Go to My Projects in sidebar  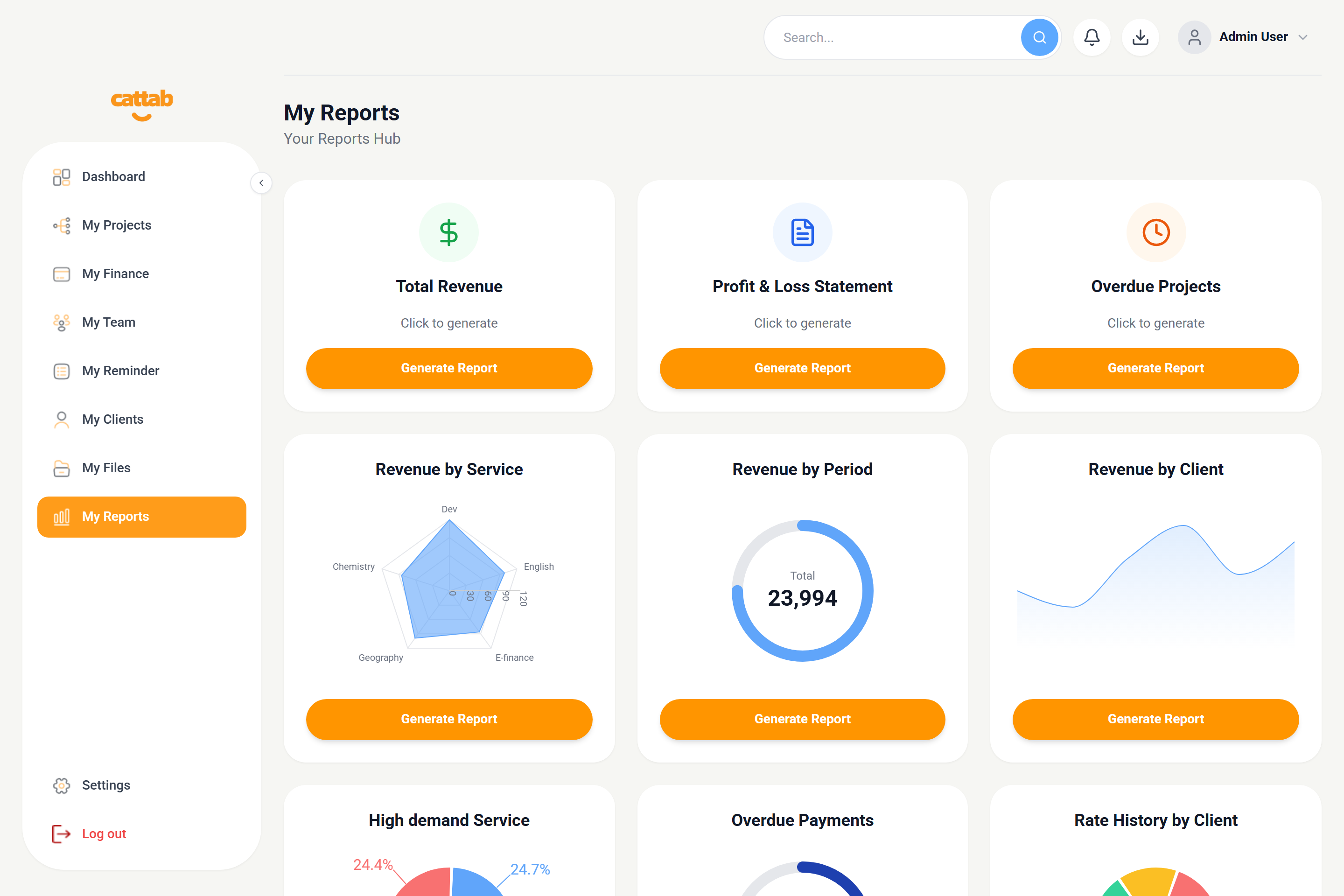pos(142,226)
